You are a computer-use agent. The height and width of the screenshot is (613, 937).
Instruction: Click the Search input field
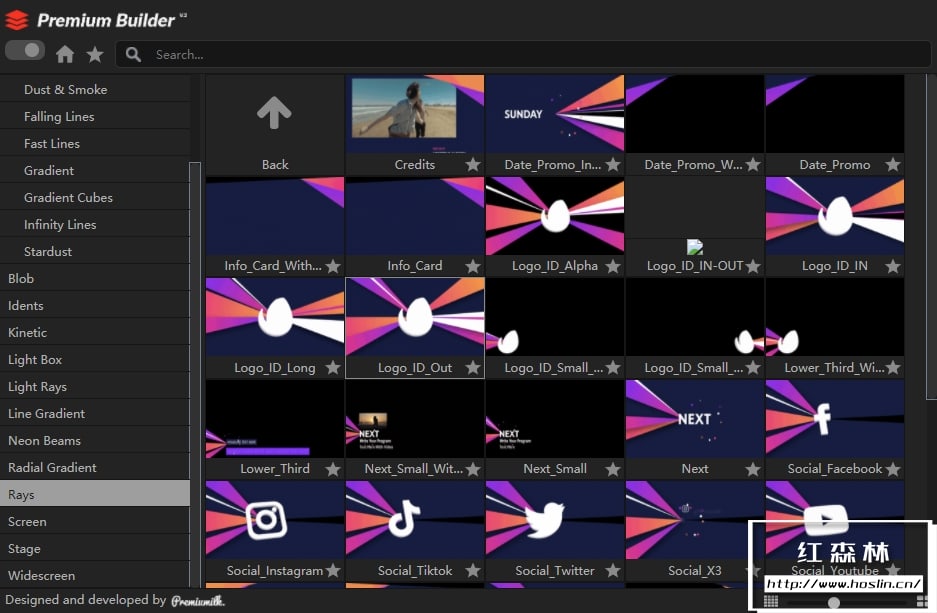coord(520,55)
